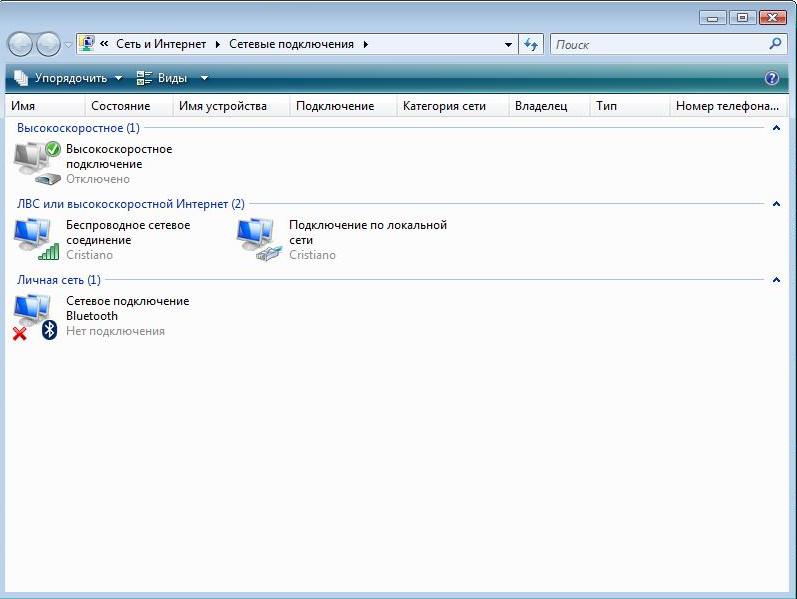The width and height of the screenshot is (797, 599).
Task: Click the refresh button beside the address bar
Action: [531, 45]
